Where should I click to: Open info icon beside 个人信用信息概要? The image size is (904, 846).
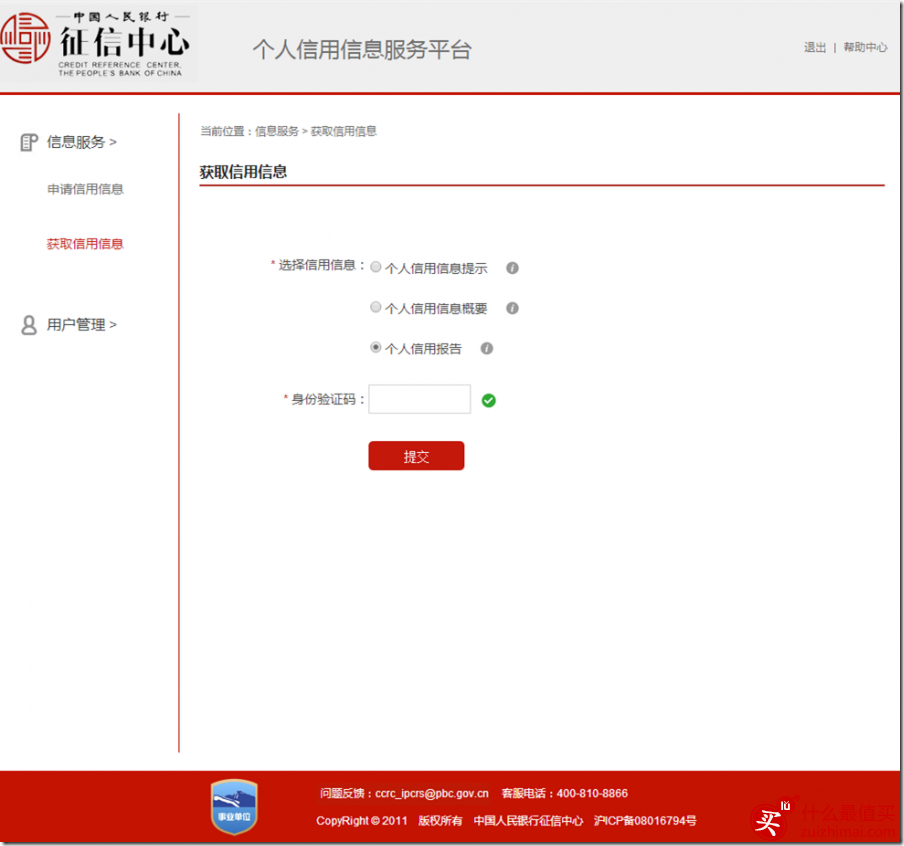click(x=512, y=309)
